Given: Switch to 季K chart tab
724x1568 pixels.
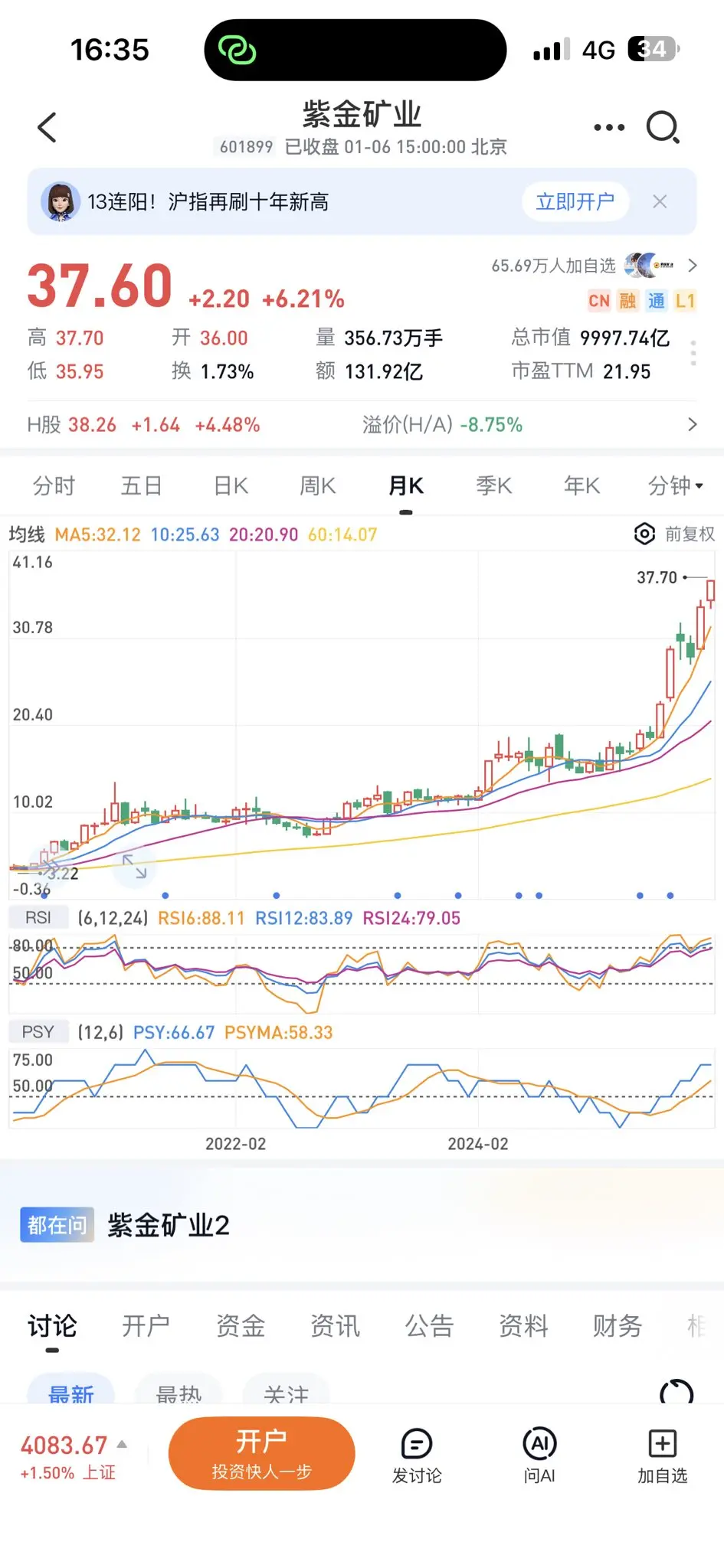Looking at the screenshot, I should pyautogui.click(x=494, y=485).
